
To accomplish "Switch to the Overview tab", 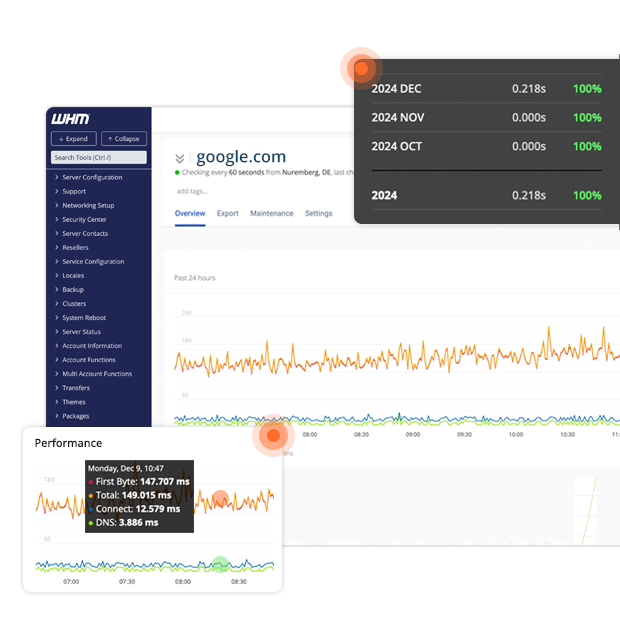I will pyautogui.click(x=190, y=213).
